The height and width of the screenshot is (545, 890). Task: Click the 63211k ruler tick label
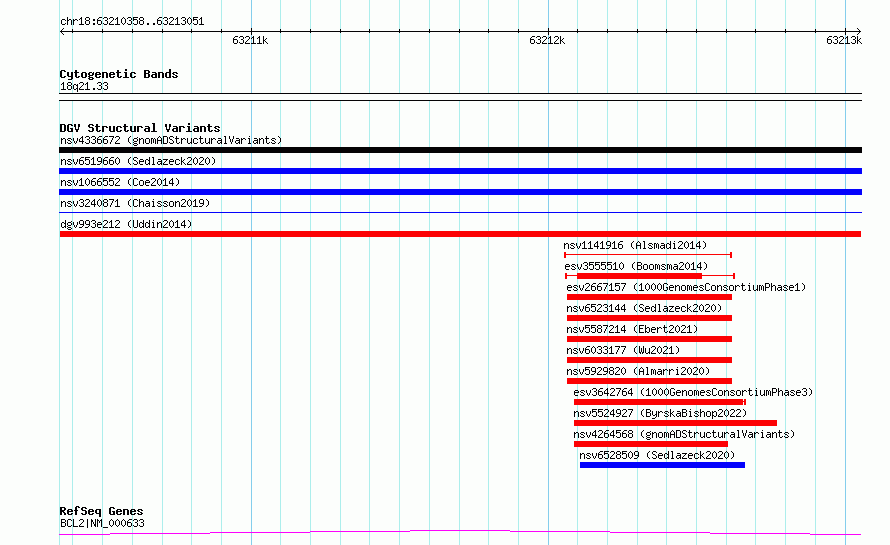(250, 40)
